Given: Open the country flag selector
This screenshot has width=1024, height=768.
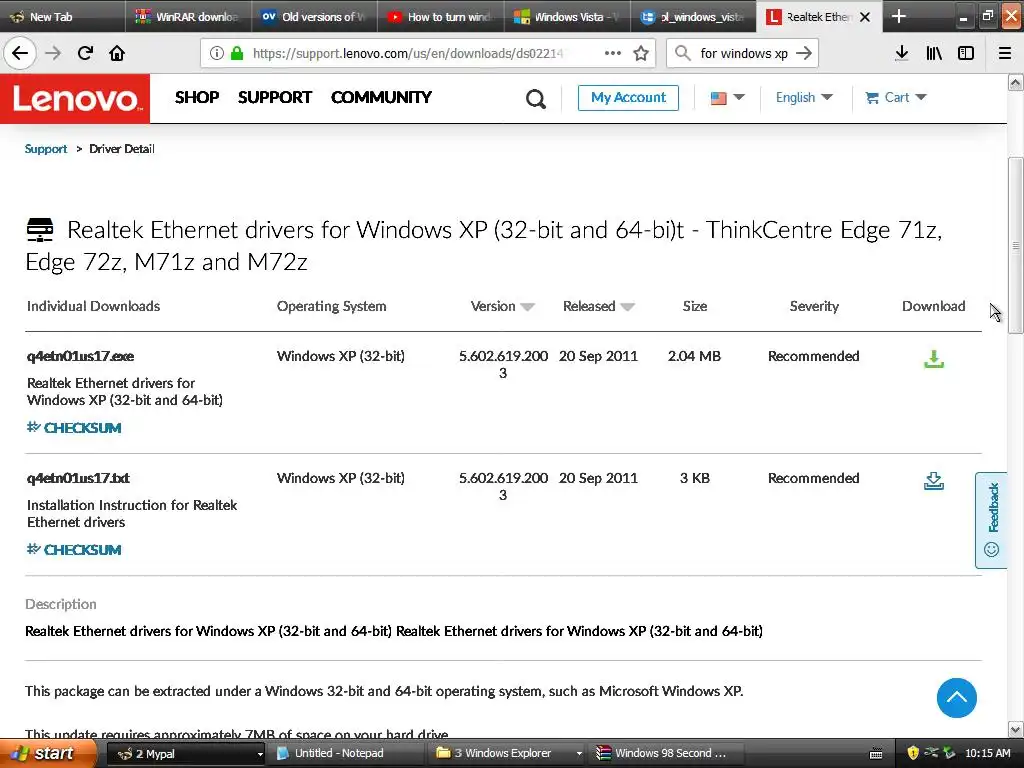Looking at the screenshot, I should [x=727, y=97].
